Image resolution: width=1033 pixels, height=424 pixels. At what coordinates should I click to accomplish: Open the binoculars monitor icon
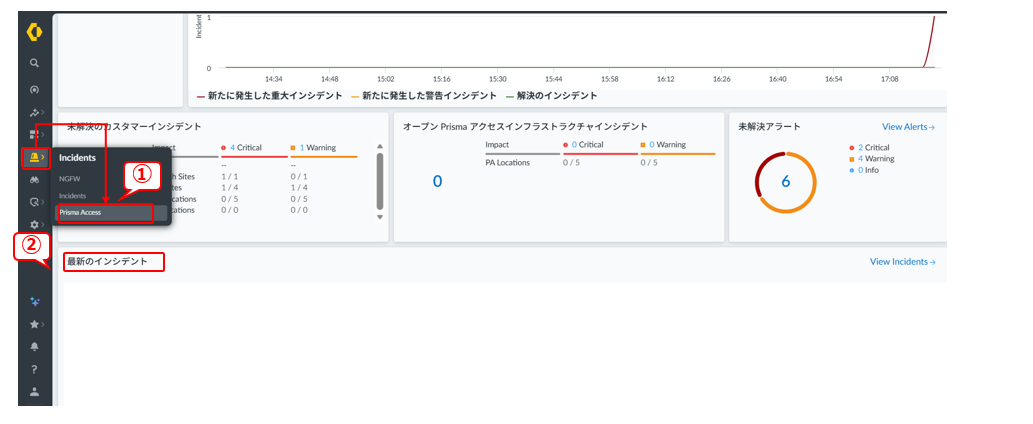(x=34, y=180)
